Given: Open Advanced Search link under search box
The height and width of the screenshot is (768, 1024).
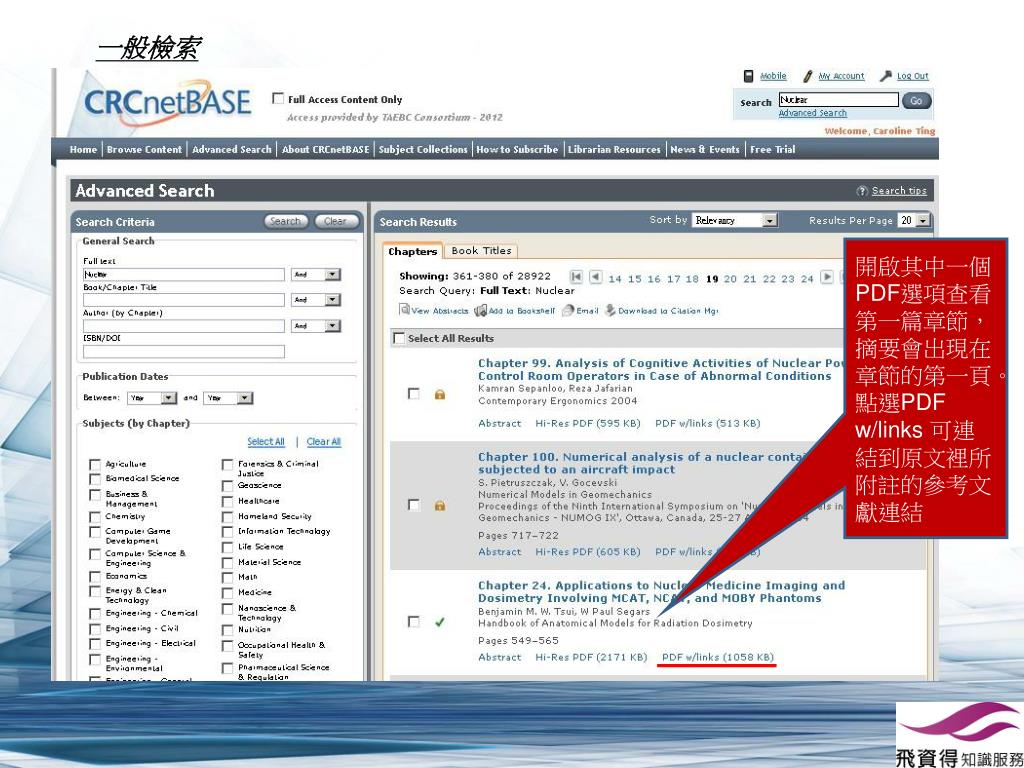Looking at the screenshot, I should click(812, 113).
